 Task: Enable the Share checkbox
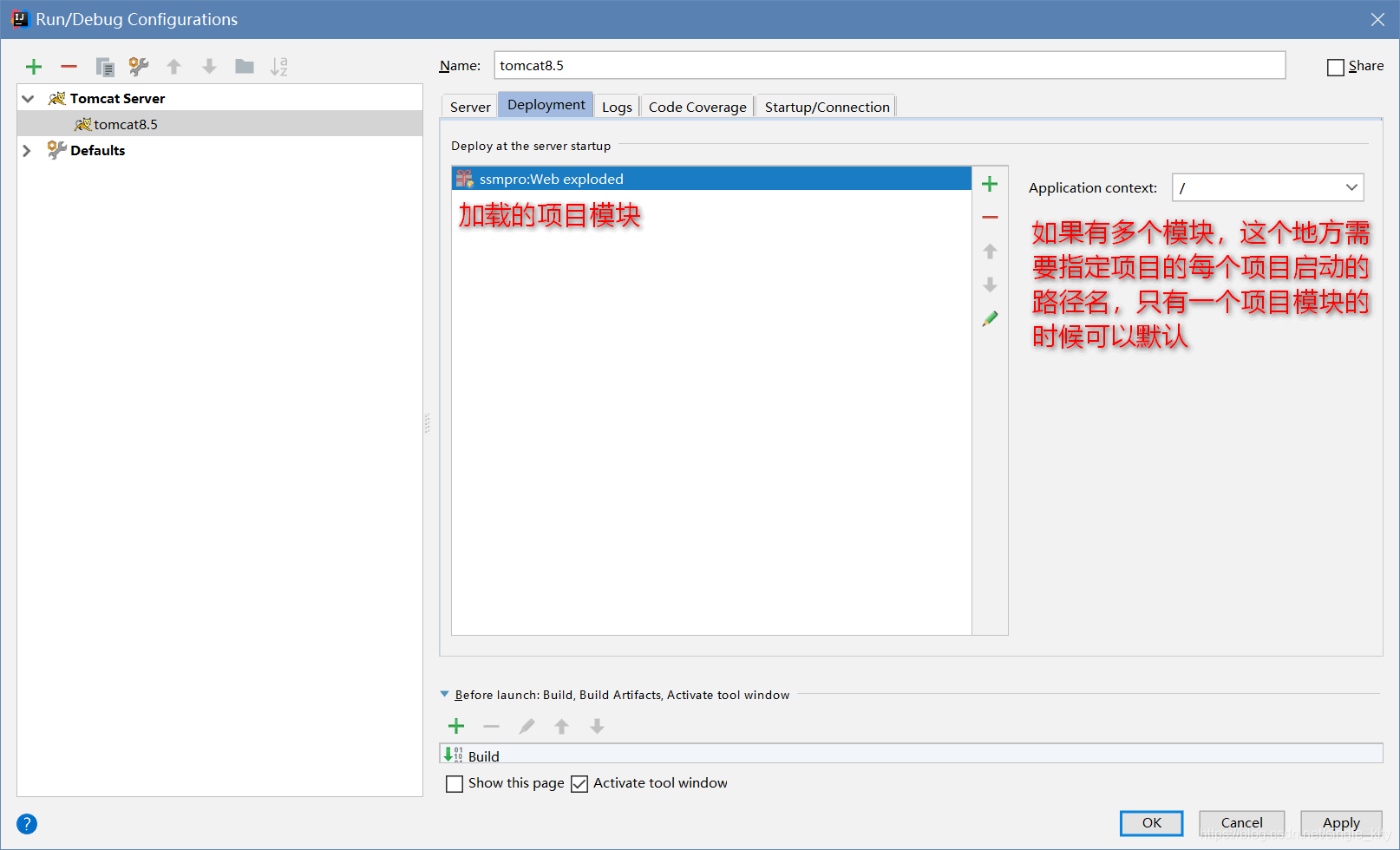click(x=1336, y=67)
